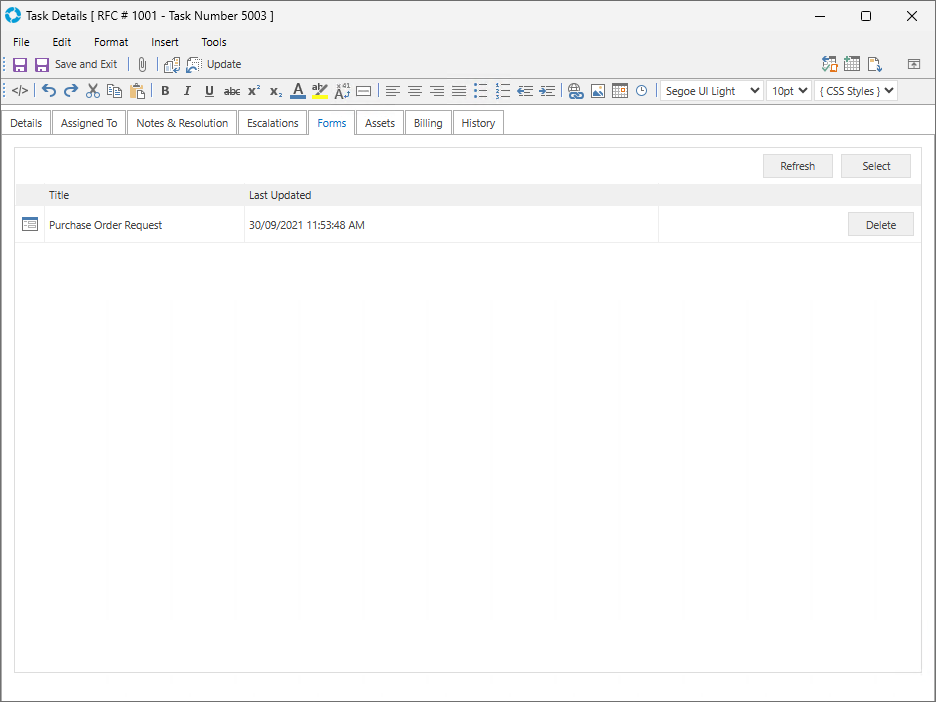The image size is (936, 702).
Task: Click the Last Updated column header
Action: click(280, 195)
